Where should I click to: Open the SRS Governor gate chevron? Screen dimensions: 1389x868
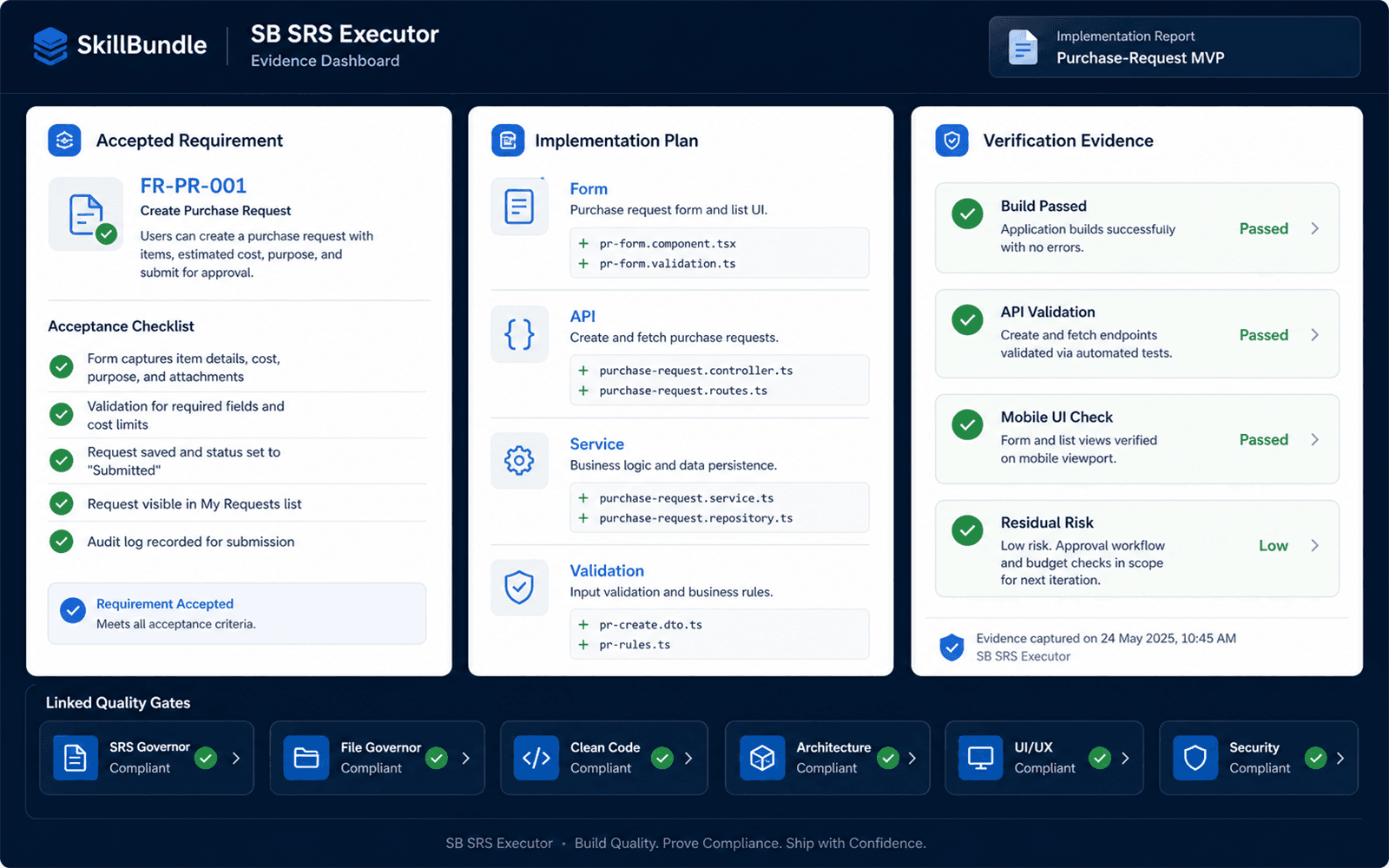[236, 758]
